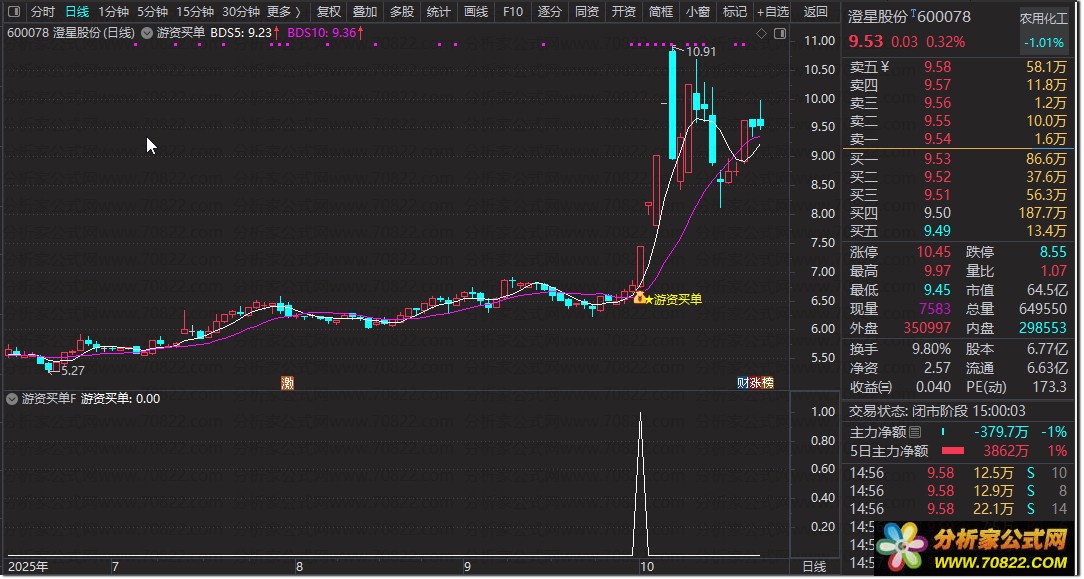Switch to 5分钟 period
This screenshot has height=579, width=1084.
[152, 12]
